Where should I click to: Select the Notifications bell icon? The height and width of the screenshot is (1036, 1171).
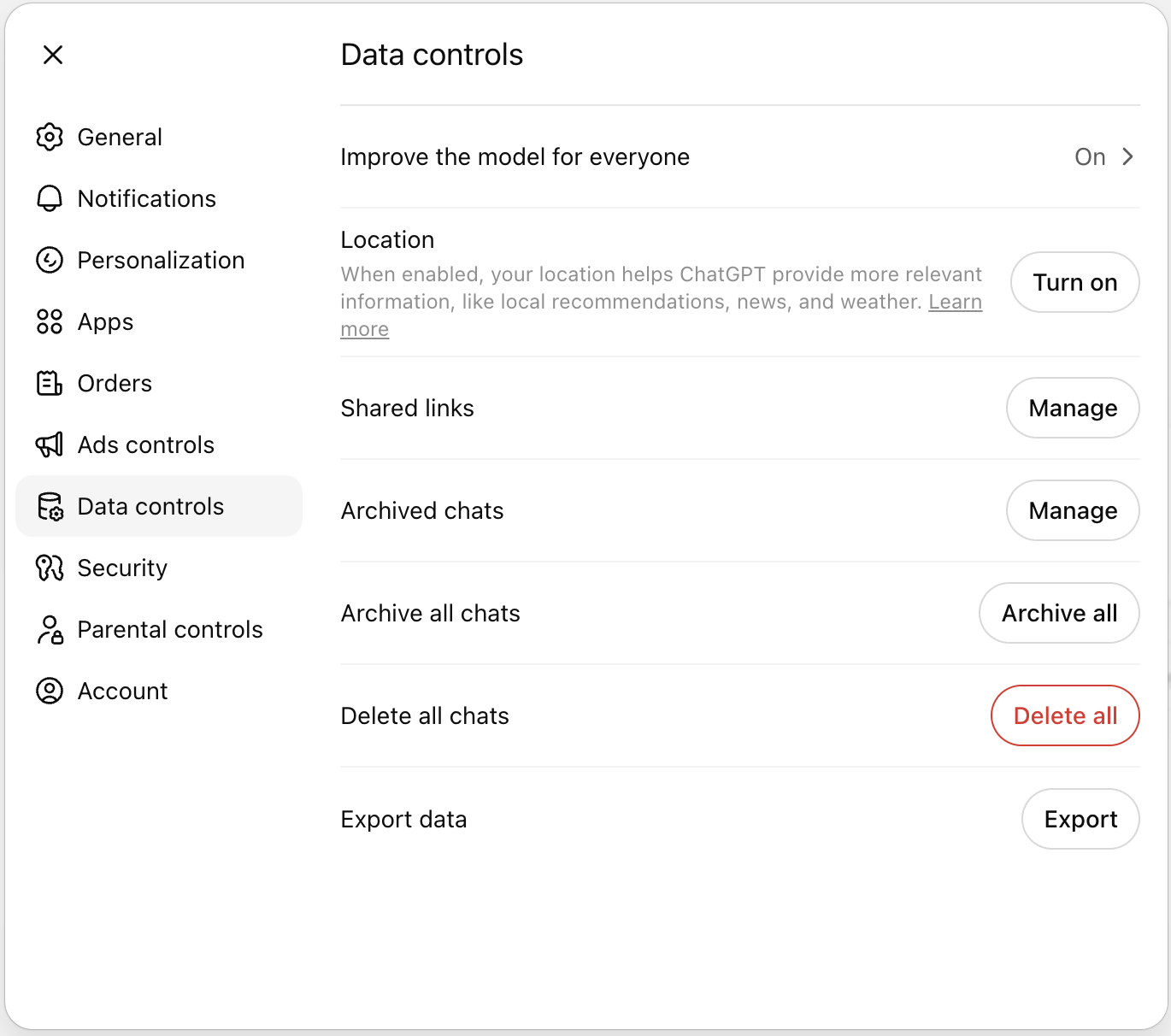point(50,198)
